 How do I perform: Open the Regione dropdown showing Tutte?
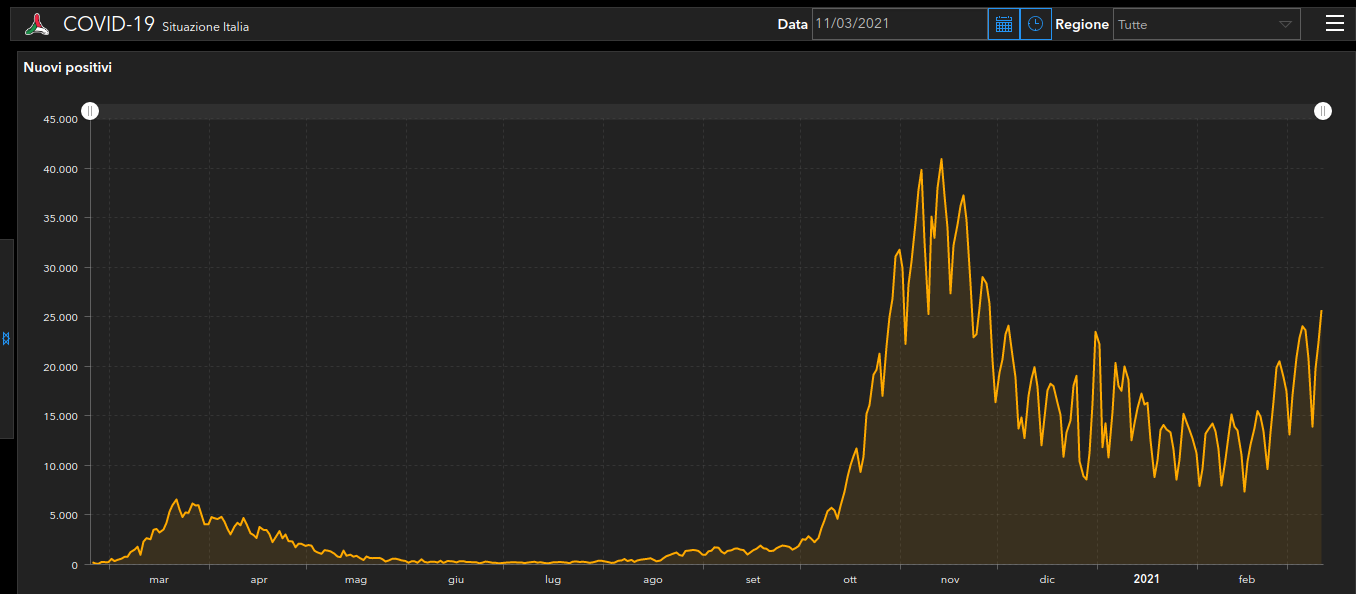tap(1195, 24)
